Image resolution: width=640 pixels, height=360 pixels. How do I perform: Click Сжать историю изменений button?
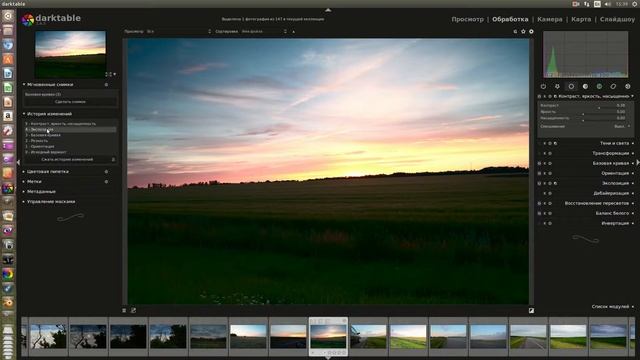click(67, 160)
